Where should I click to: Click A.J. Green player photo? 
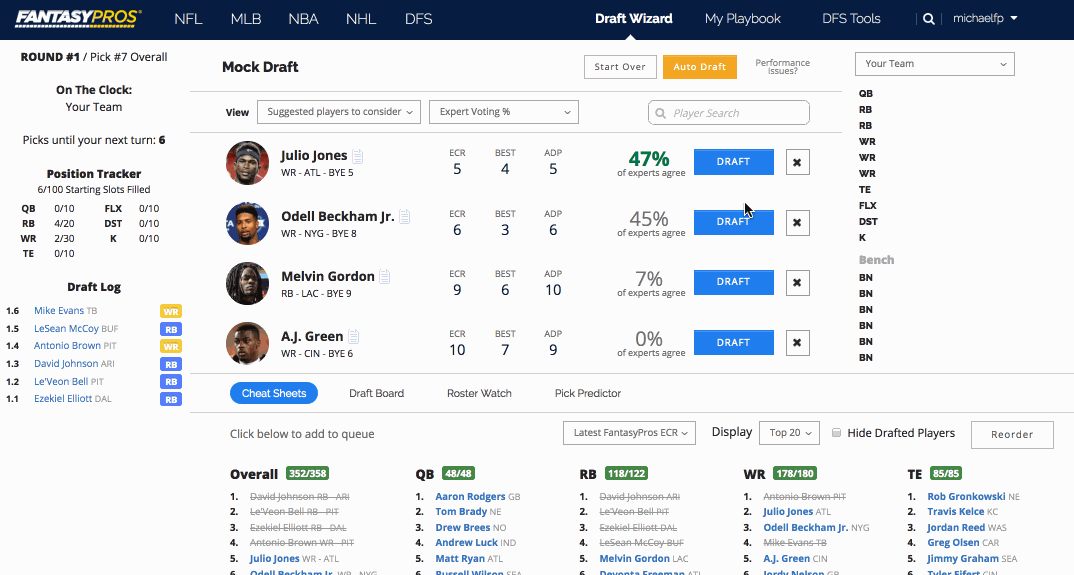[x=248, y=343]
